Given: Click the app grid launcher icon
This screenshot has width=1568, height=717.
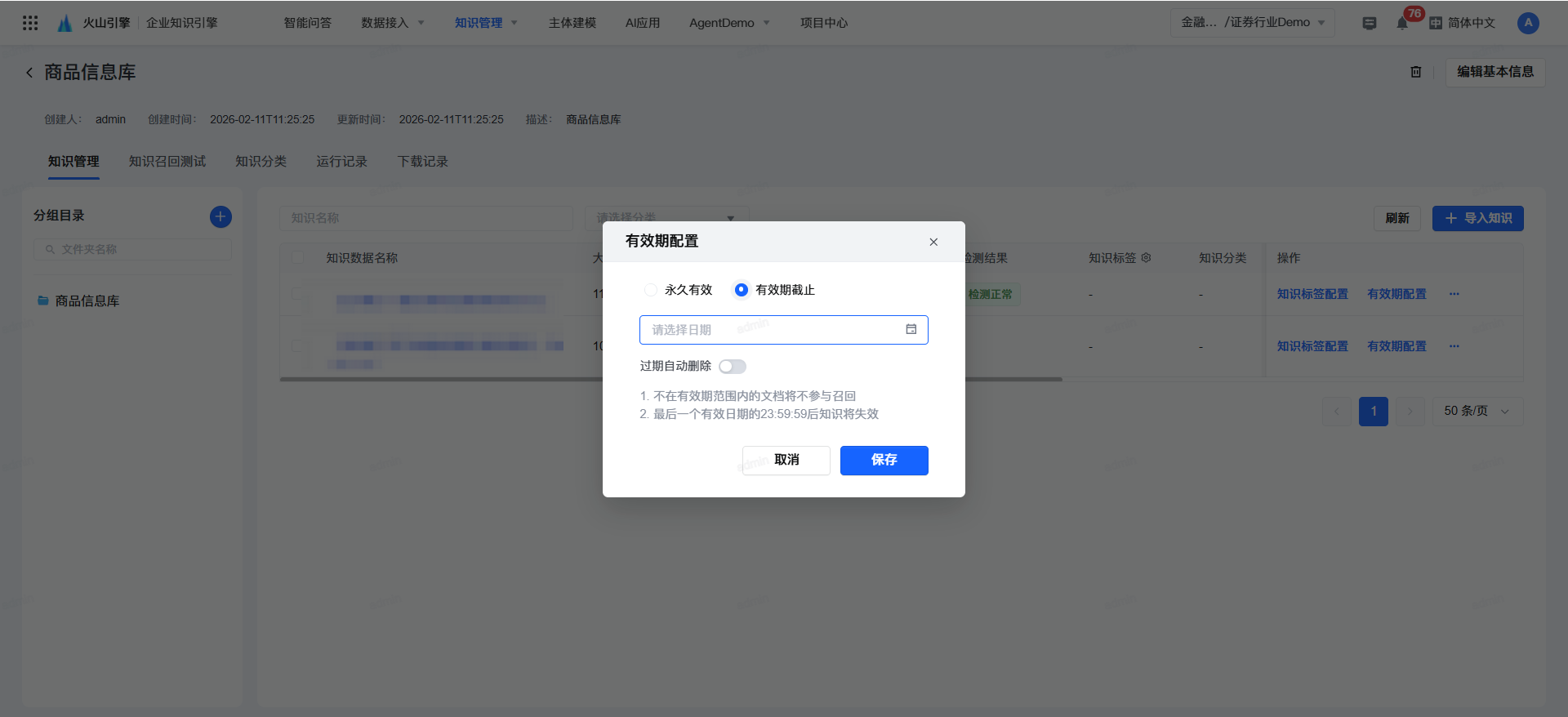Looking at the screenshot, I should 30,23.
